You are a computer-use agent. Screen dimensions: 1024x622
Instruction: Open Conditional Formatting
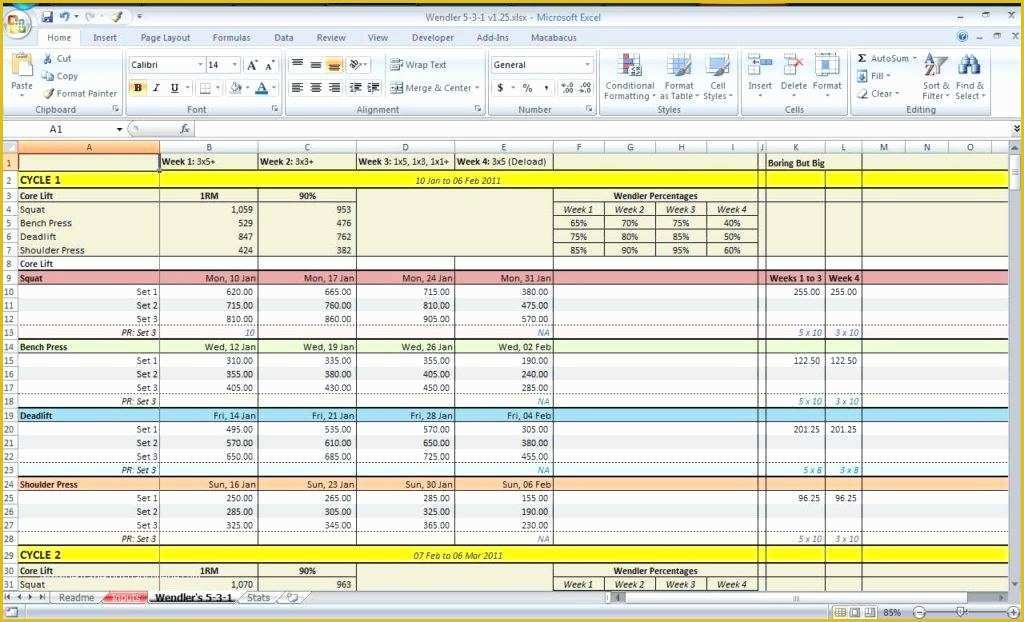(630, 77)
